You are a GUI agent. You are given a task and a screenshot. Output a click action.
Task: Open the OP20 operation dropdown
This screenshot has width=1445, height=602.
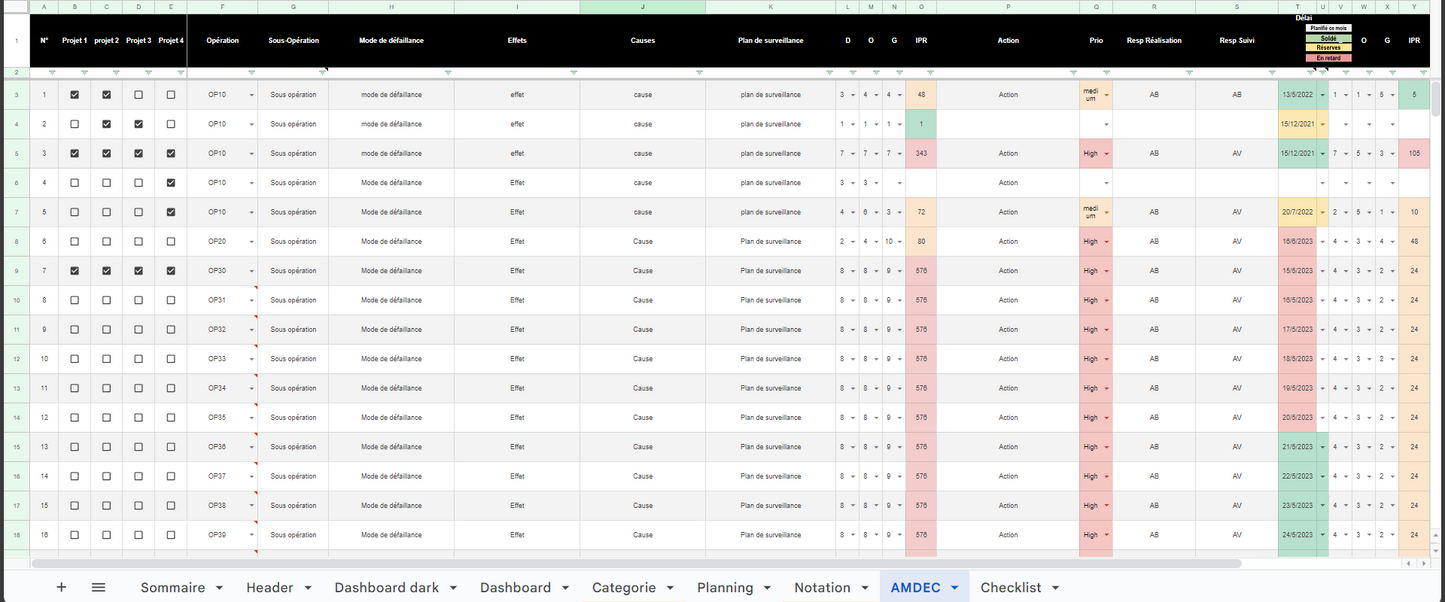pos(251,242)
